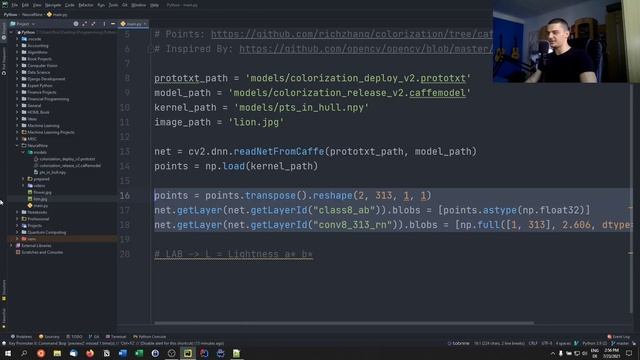Collapse the Python root project node
Viewport: 640px width, 360px height.
11,32
